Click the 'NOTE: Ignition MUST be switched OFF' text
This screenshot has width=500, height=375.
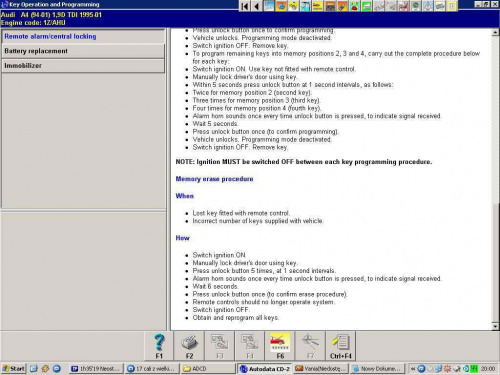[x=304, y=162]
